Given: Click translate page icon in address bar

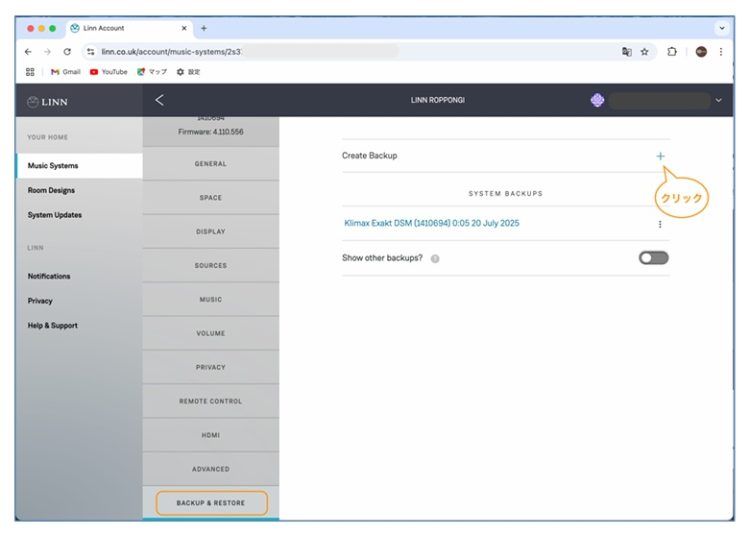Looking at the screenshot, I should tap(627, 52).
